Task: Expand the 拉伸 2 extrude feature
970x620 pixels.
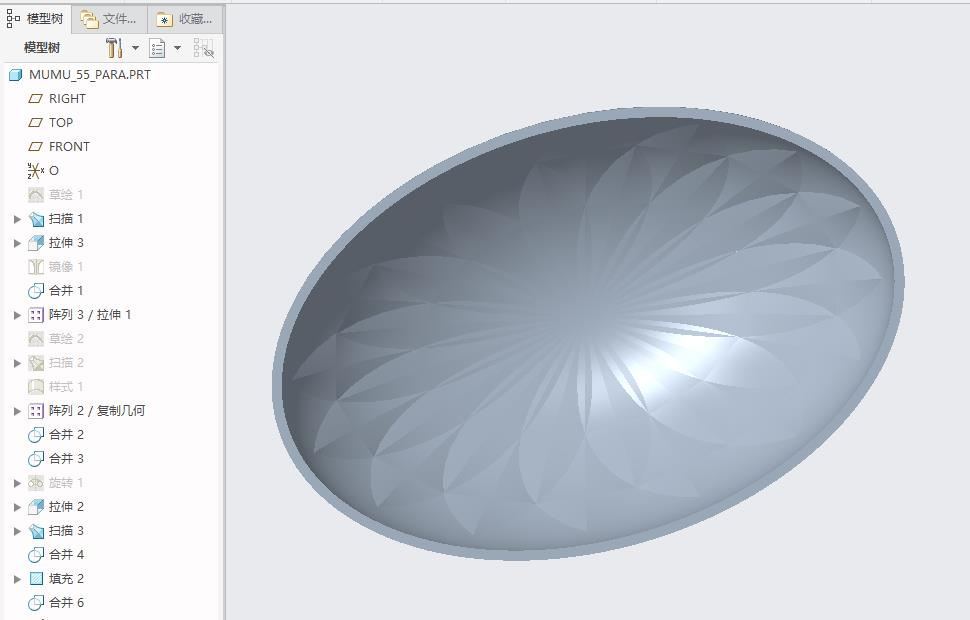Action: [17, 507]
